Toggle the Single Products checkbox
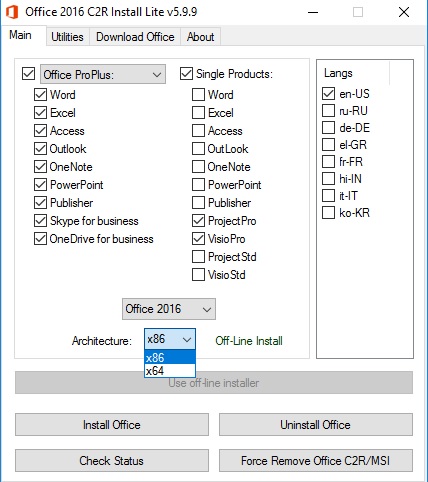428x482 pixels. pos(186,74)
